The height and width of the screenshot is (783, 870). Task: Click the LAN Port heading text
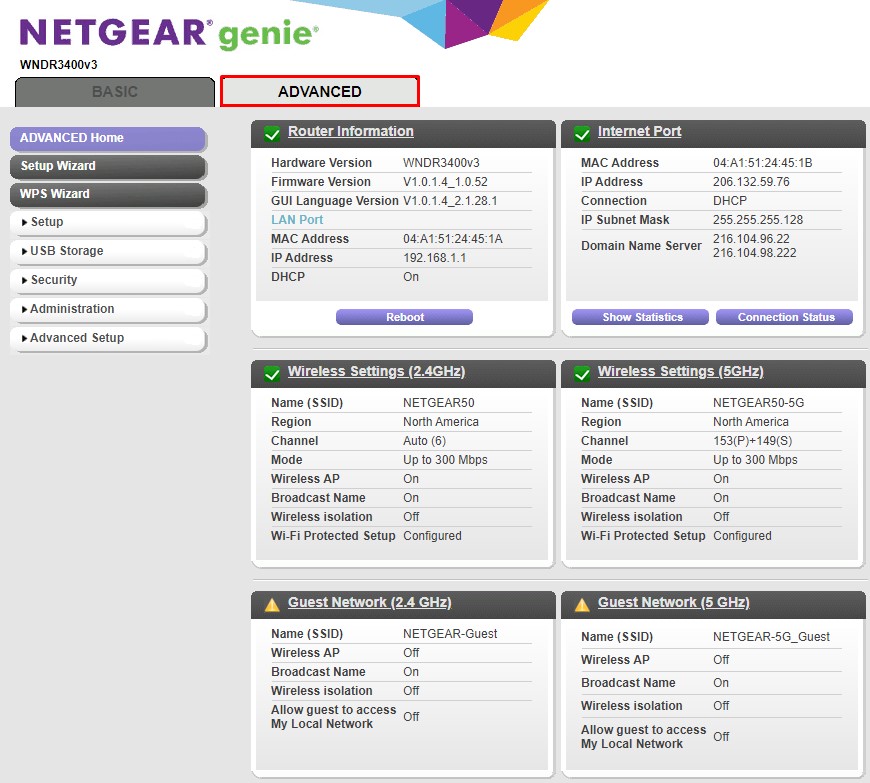297,220
